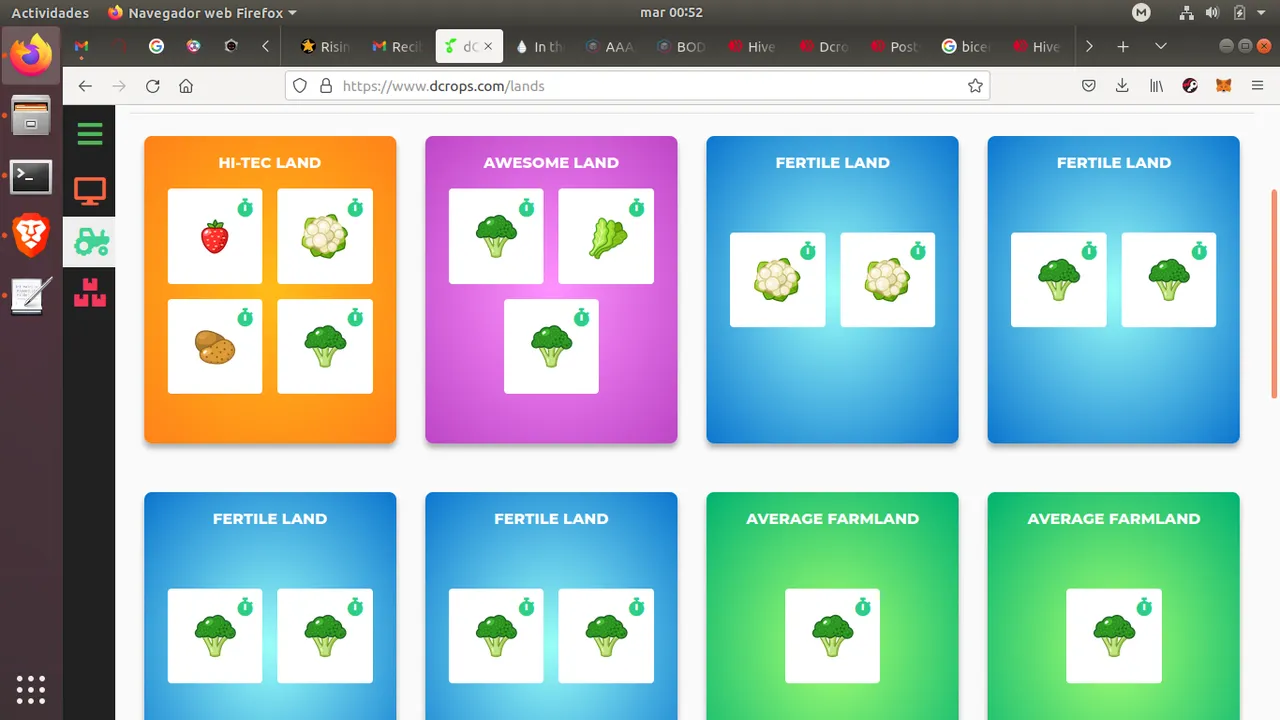This screenshot has width=1280, height=720.
Task: Open the pink crates inventory icon
Action: pyautogui.click(x=90, y=293)
